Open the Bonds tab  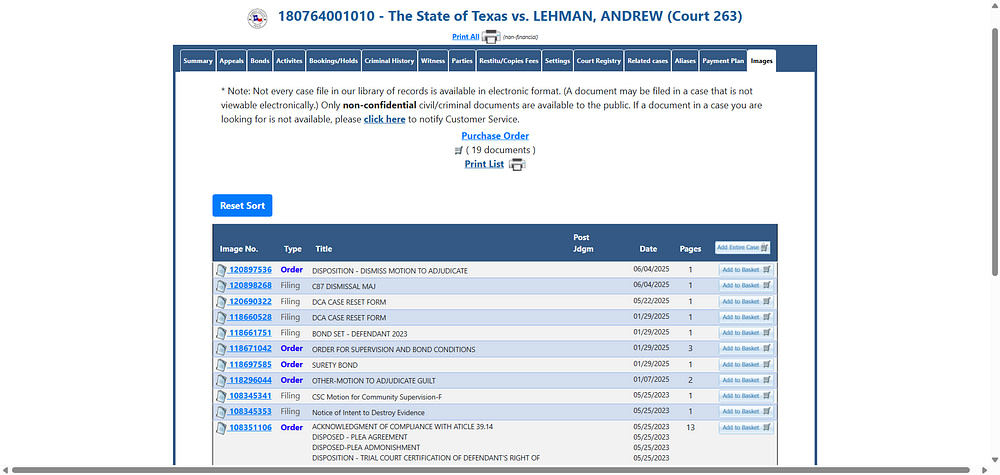[x=260, y=61]
